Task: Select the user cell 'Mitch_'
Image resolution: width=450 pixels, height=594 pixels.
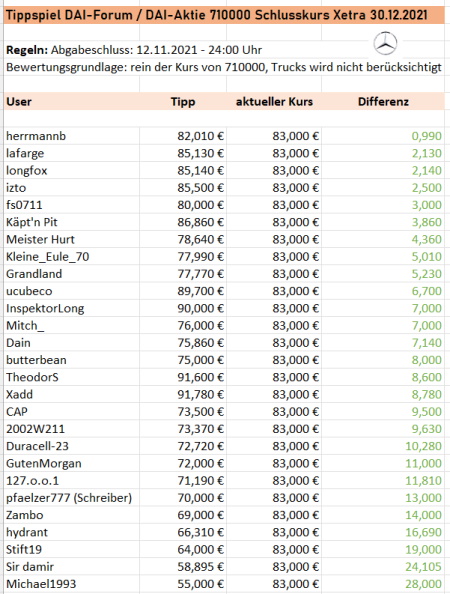Action: click(x=25, y=326)
